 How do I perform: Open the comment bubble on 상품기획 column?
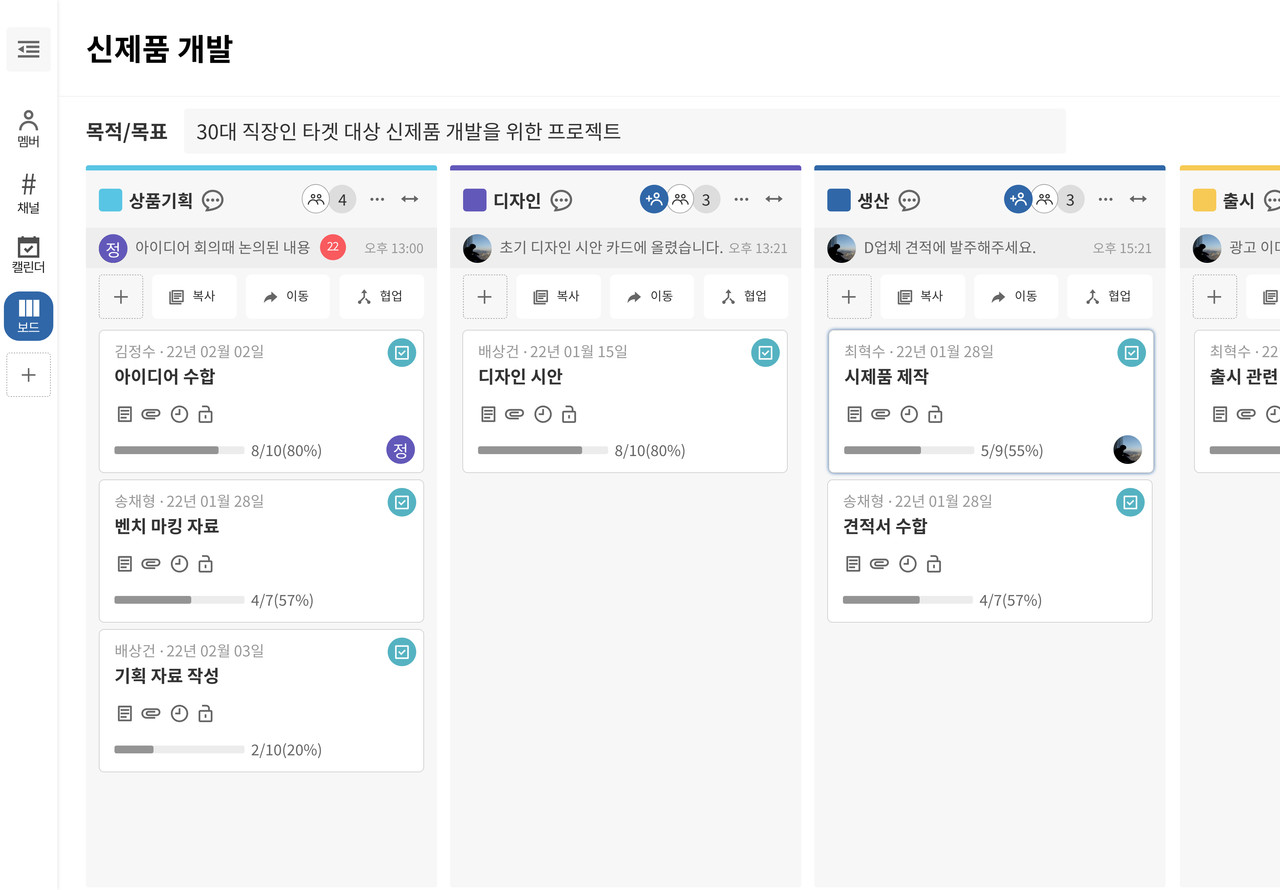click(x=212, y=201)
